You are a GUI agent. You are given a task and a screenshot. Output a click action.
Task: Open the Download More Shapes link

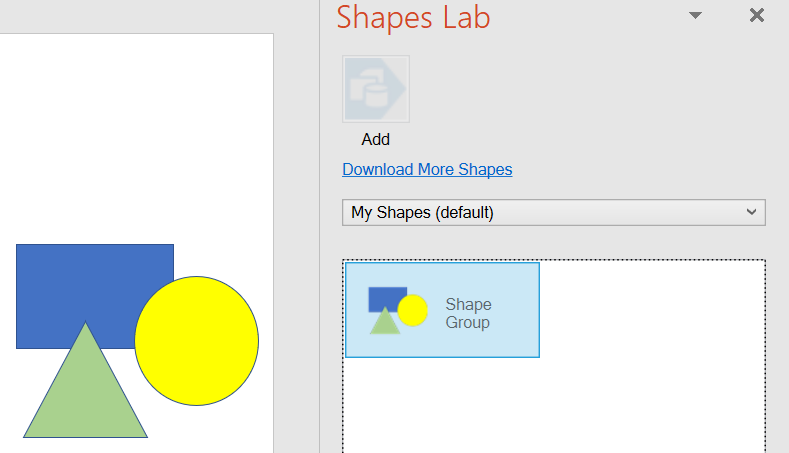pos(427,169)
